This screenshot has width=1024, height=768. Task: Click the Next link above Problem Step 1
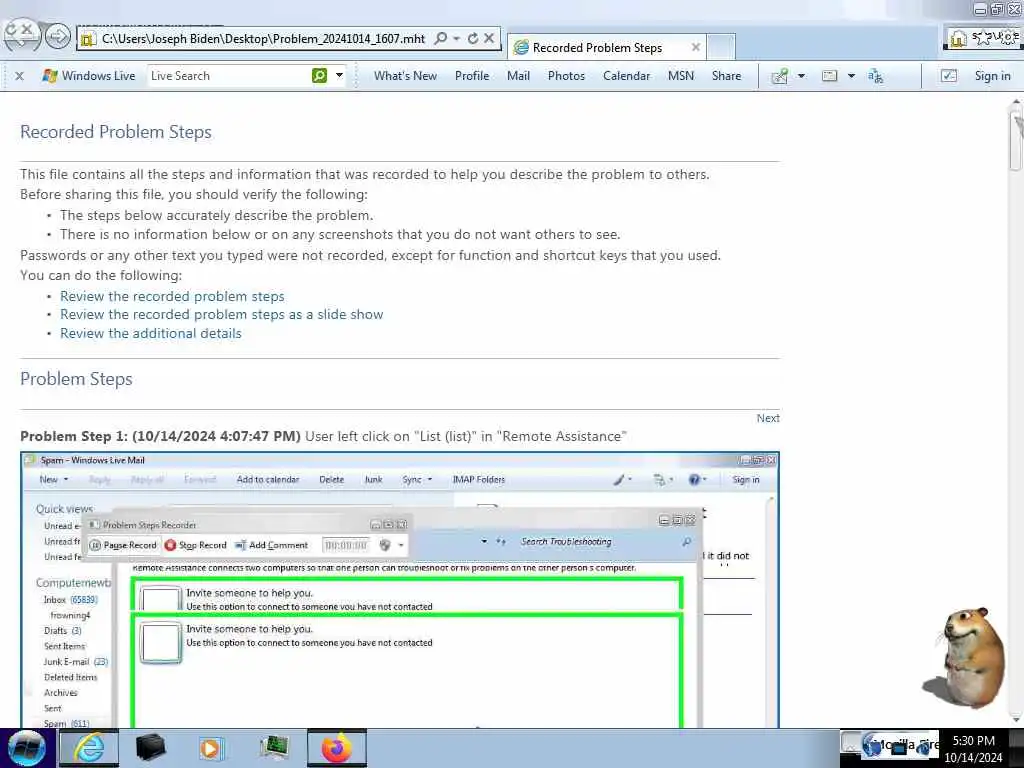coord(768,418)
